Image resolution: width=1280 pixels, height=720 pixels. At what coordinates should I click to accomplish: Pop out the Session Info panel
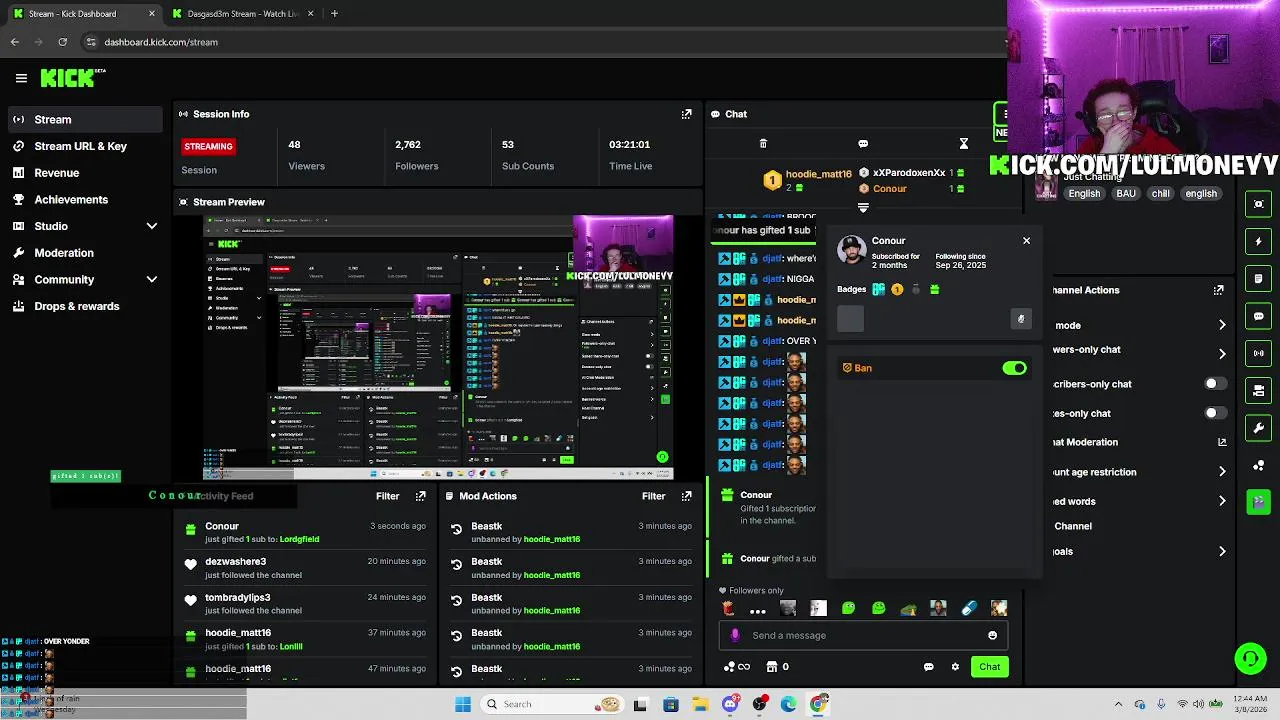point(686,114)
